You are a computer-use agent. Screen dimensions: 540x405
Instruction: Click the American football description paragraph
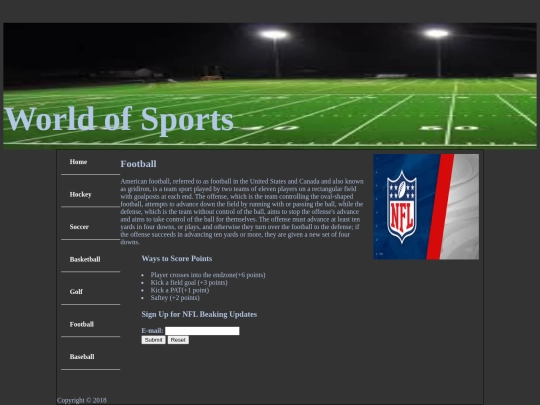(x=242, y=211)
